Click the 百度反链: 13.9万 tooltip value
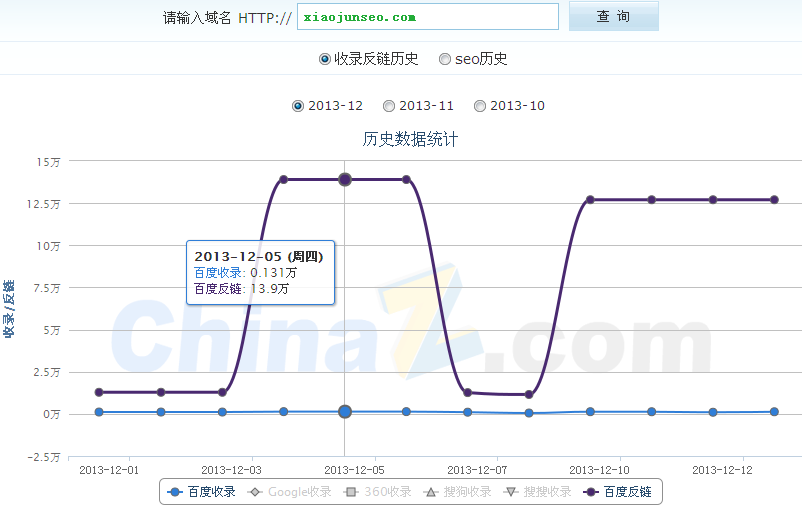Screen dimensions: 802x507 pyautogui.click(x=241, y=289)
